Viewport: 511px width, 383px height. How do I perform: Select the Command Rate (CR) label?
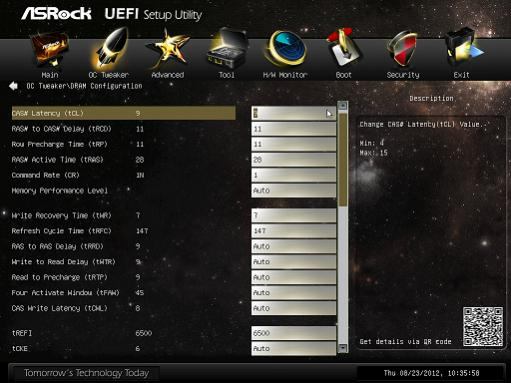[45, 175]
